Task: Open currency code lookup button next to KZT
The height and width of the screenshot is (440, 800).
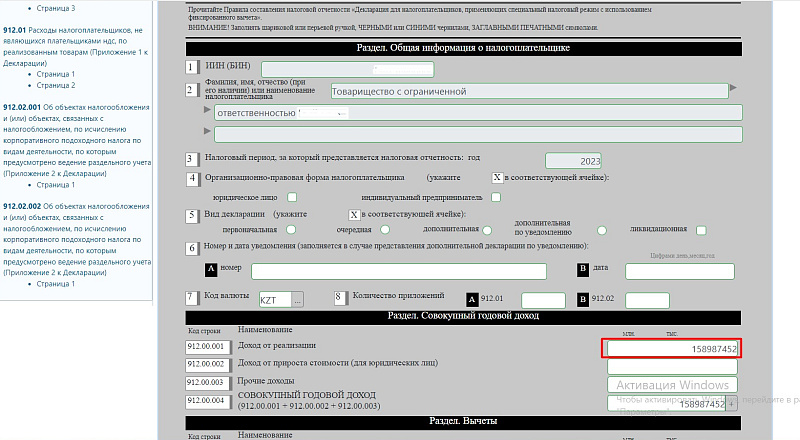Action: click(297, 300)
